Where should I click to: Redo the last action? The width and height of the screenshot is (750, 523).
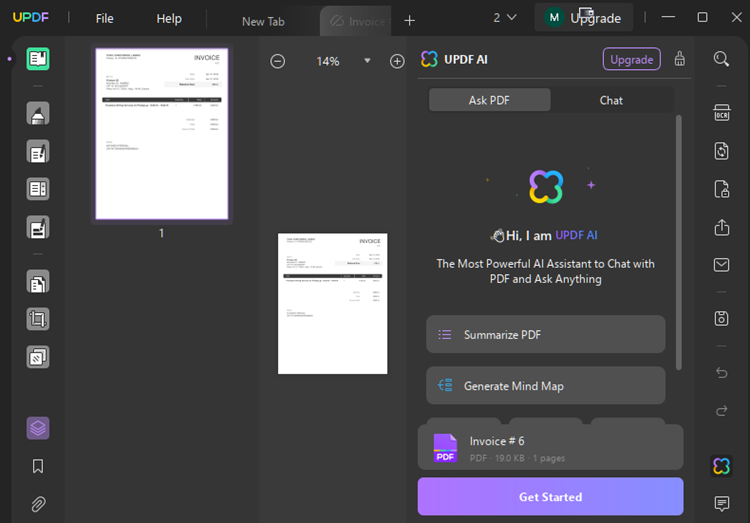coord(722,411)
